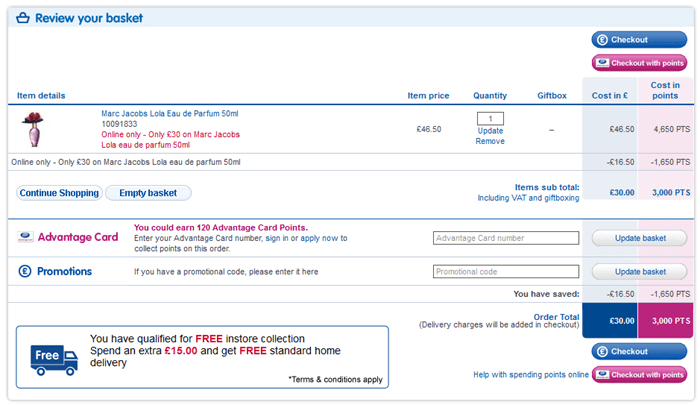Click Update basket next to Advantage Card

640,238
